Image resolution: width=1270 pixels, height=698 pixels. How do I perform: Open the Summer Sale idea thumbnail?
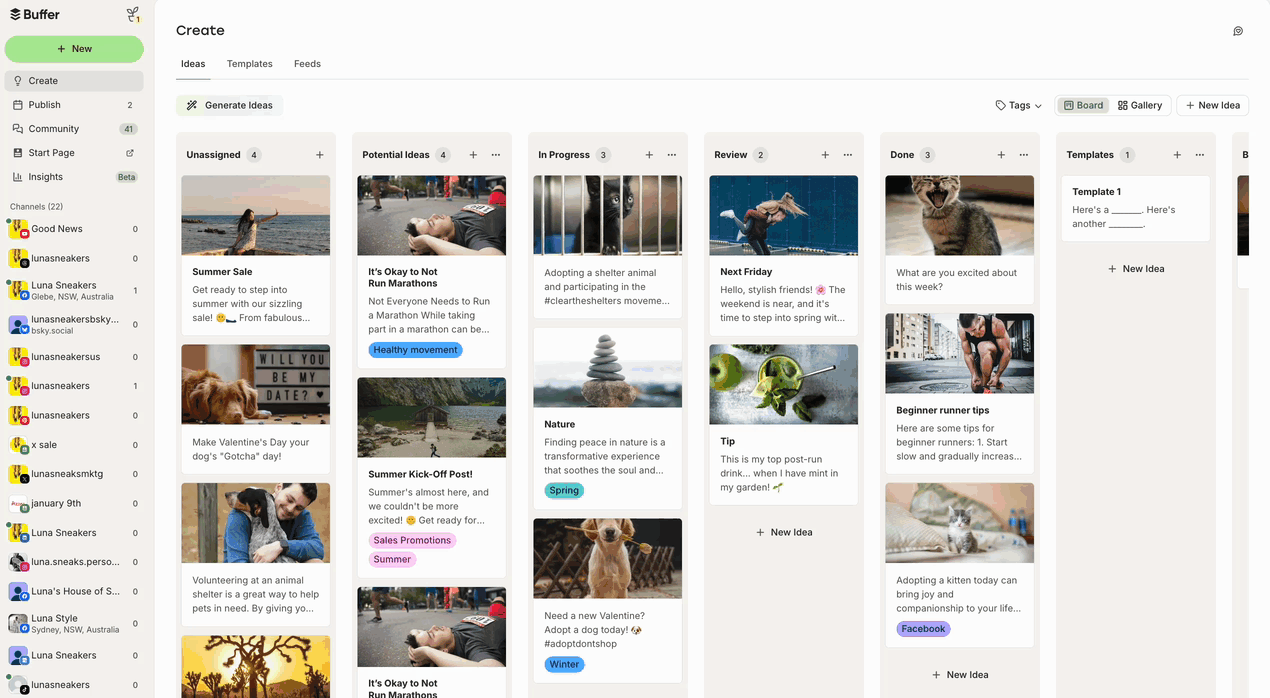tap(256, 215)
